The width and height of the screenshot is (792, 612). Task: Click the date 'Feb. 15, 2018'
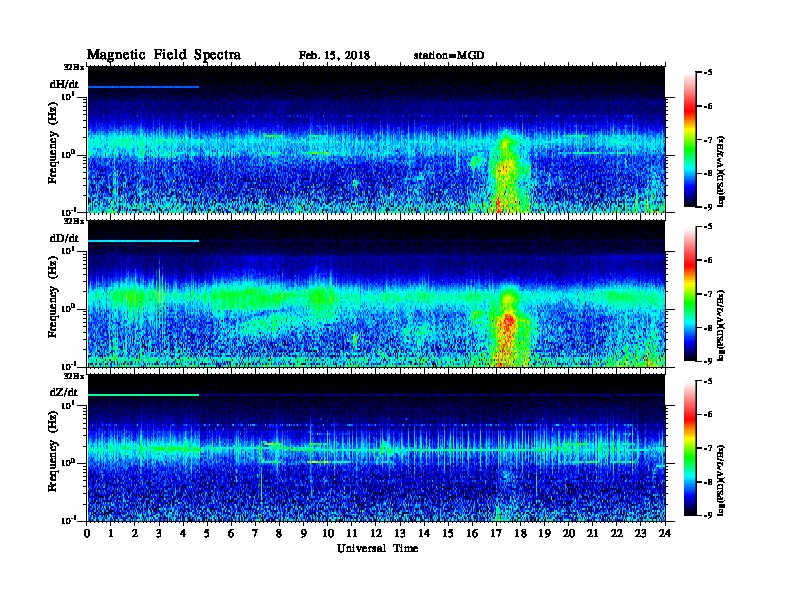tap(334, 56)
